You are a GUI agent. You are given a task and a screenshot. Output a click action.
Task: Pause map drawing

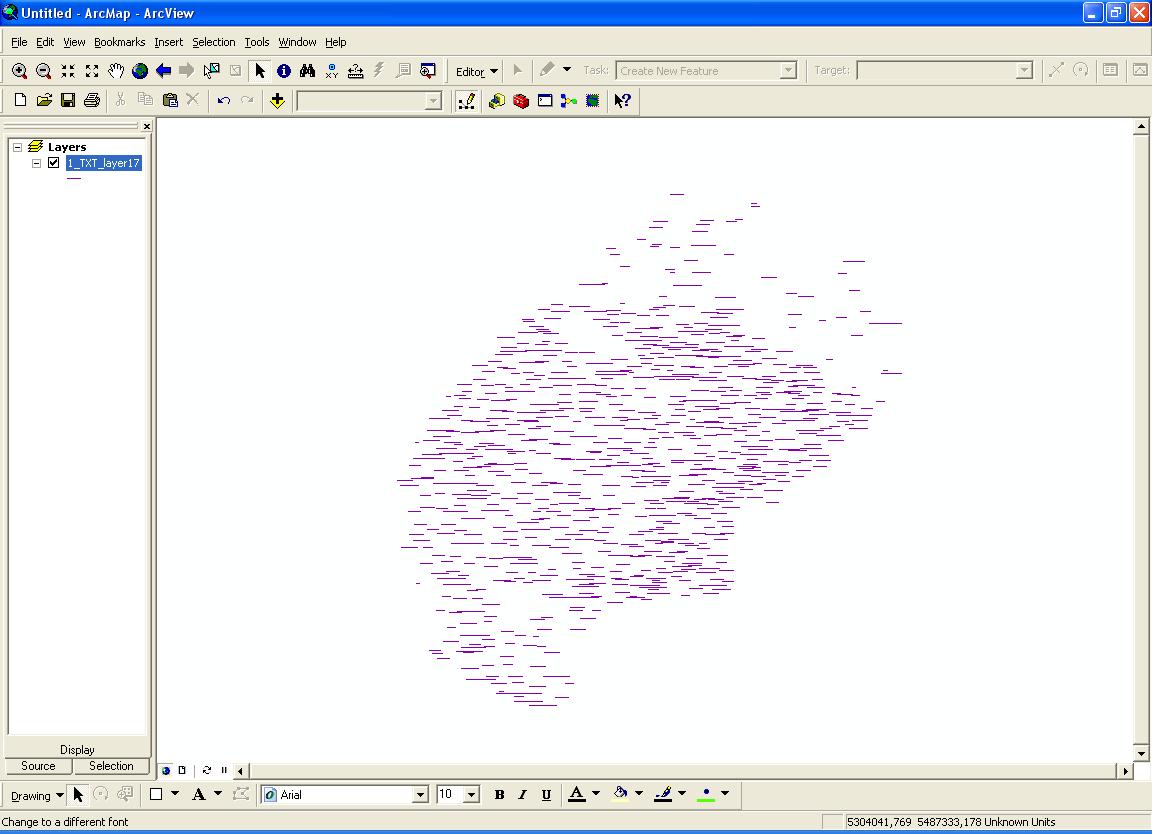click(x=224, y=770)
